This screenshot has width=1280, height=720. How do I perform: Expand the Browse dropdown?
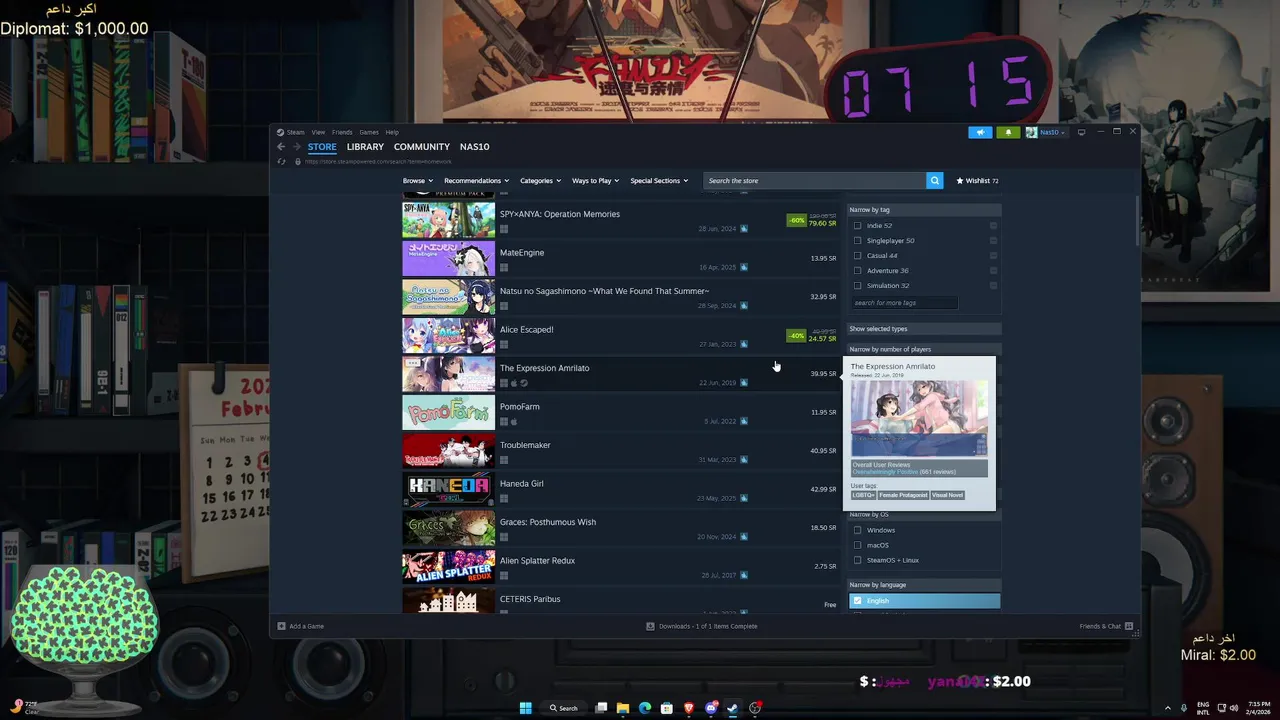point(417,181)
